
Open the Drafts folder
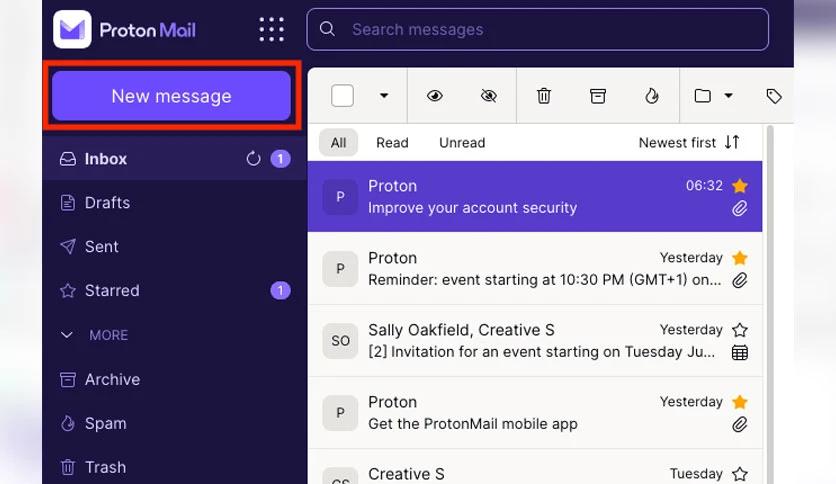(x=174, y=203)
